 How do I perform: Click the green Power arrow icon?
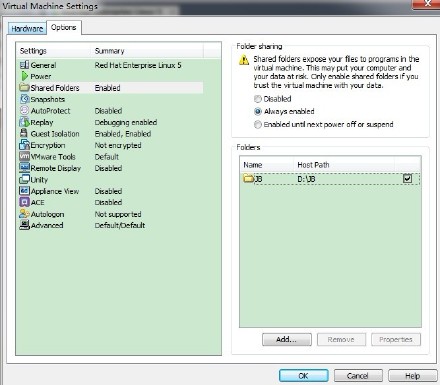pyautogui.click(x=24, y=76)
